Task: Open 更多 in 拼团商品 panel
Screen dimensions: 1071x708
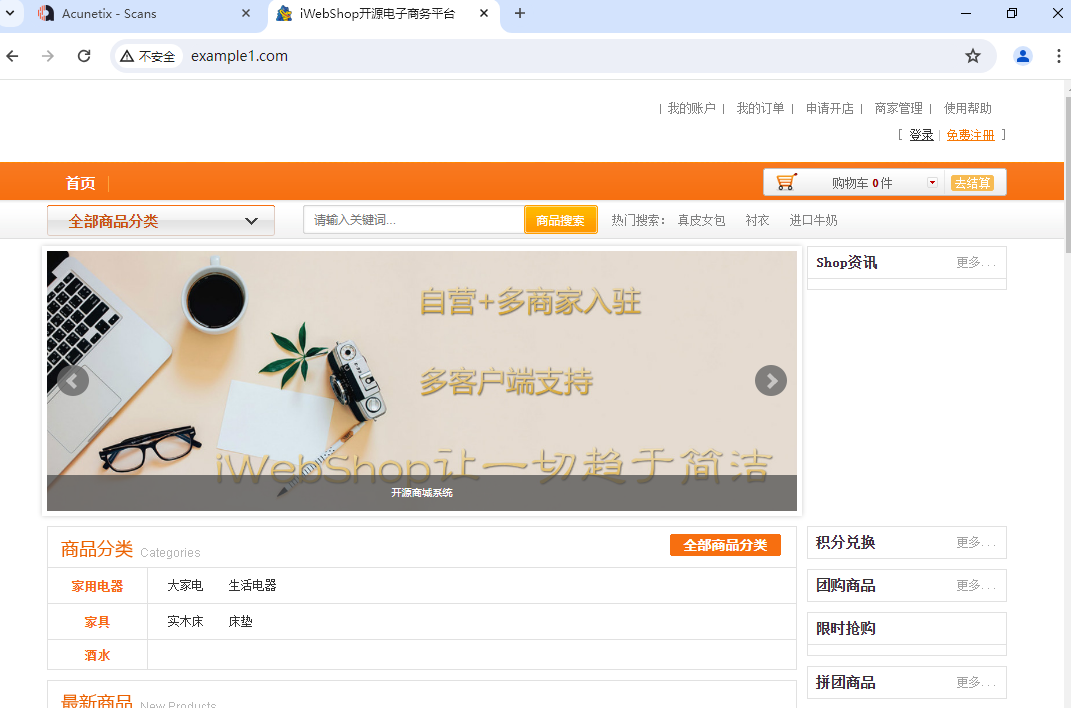Action: tap(975, 682)
